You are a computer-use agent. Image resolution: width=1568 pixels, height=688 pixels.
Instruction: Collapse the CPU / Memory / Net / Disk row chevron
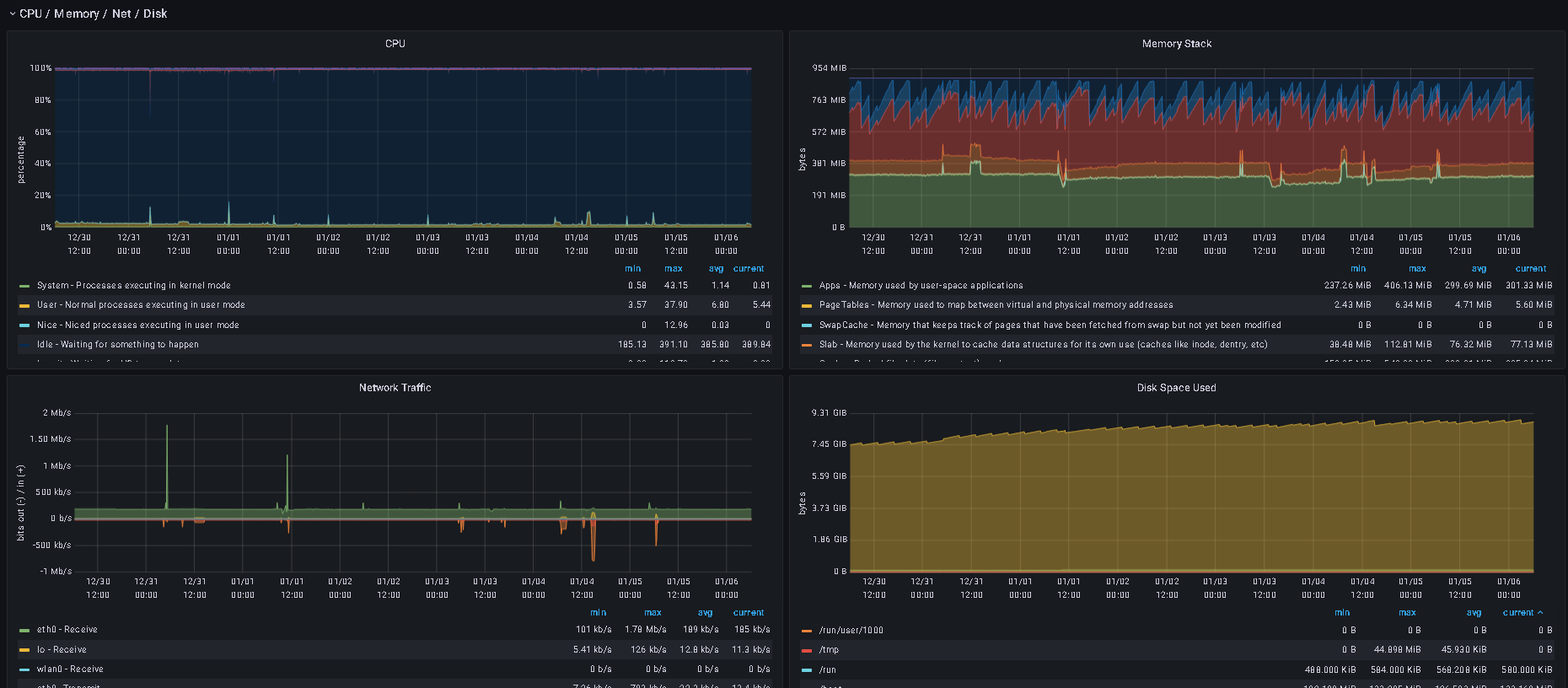(12, 13)
